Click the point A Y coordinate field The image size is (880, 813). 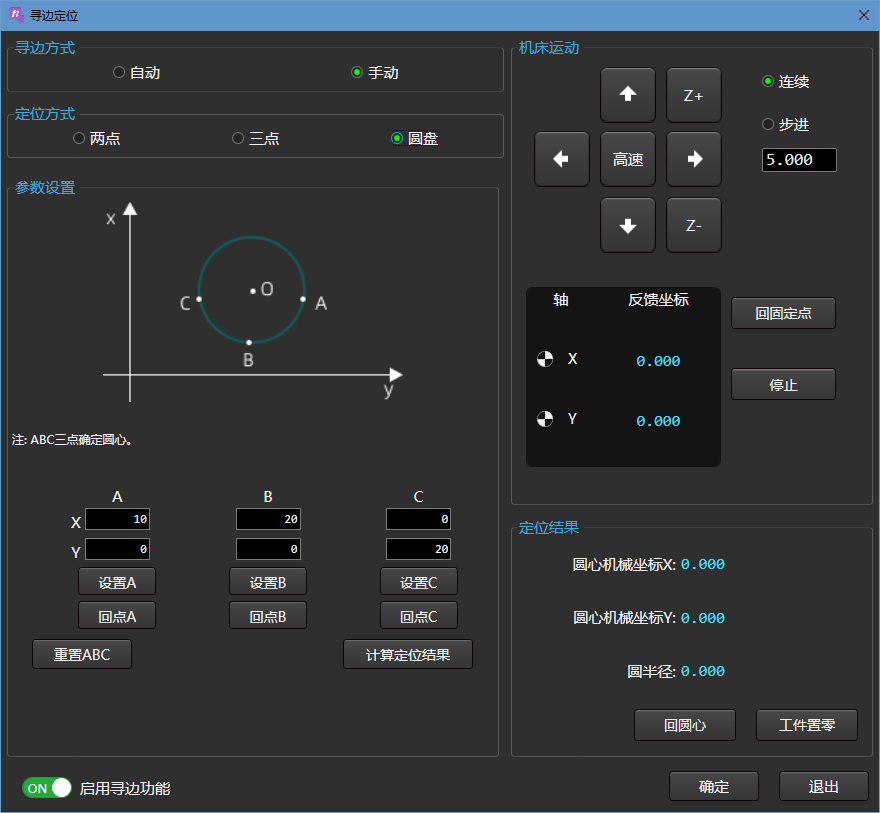(x=117, y=549)
